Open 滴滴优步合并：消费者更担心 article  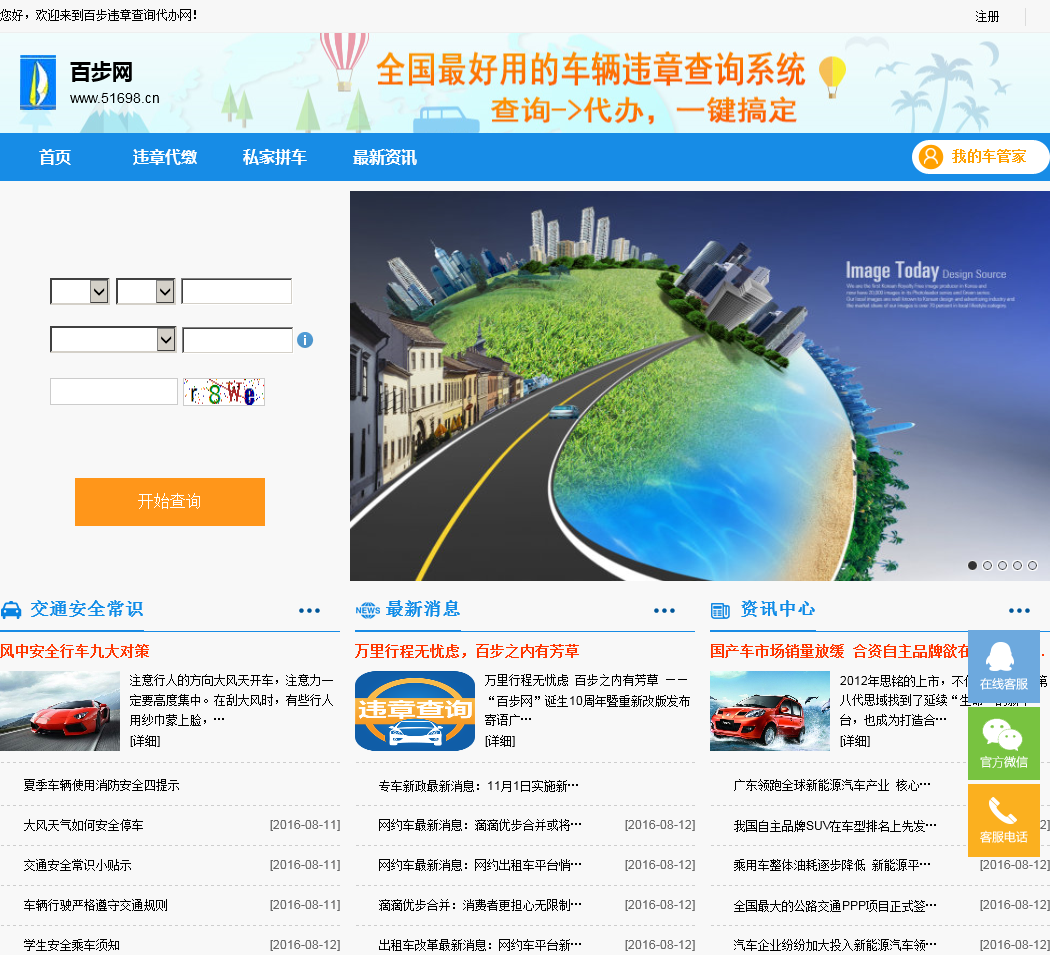480,905
